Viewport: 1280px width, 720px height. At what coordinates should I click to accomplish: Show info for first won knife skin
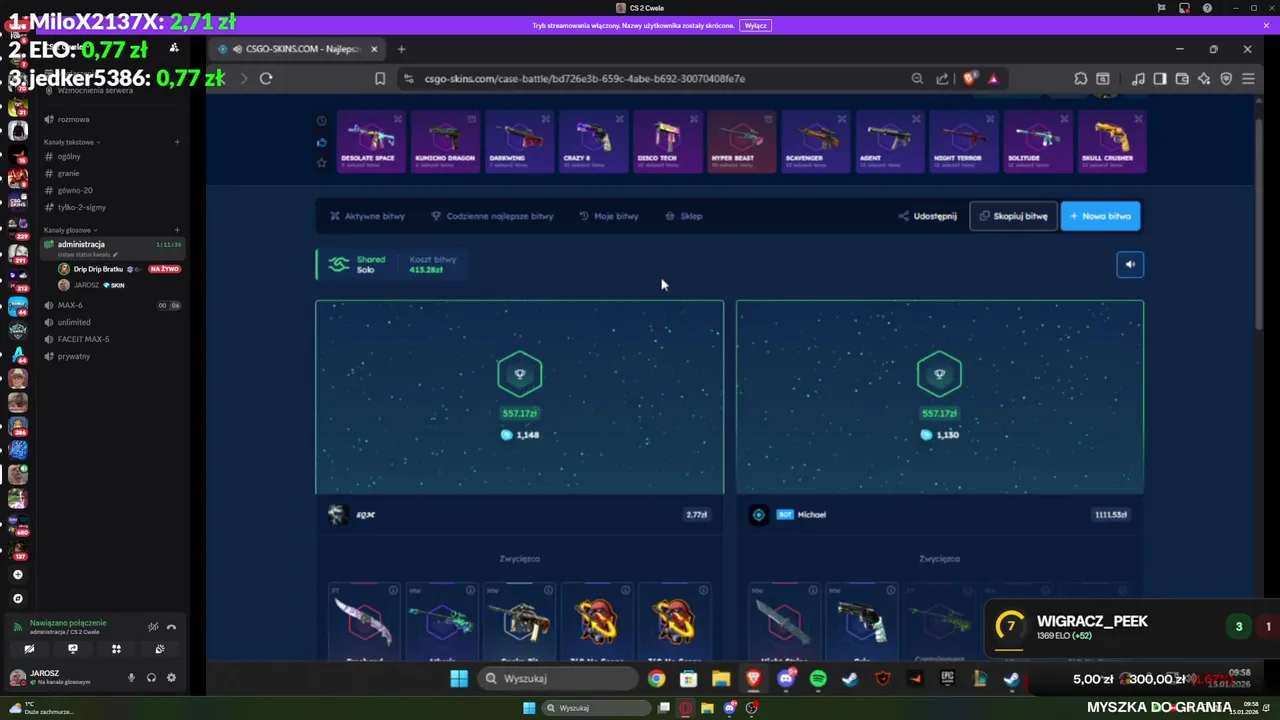pyautogui.click(x=393, y=590)
